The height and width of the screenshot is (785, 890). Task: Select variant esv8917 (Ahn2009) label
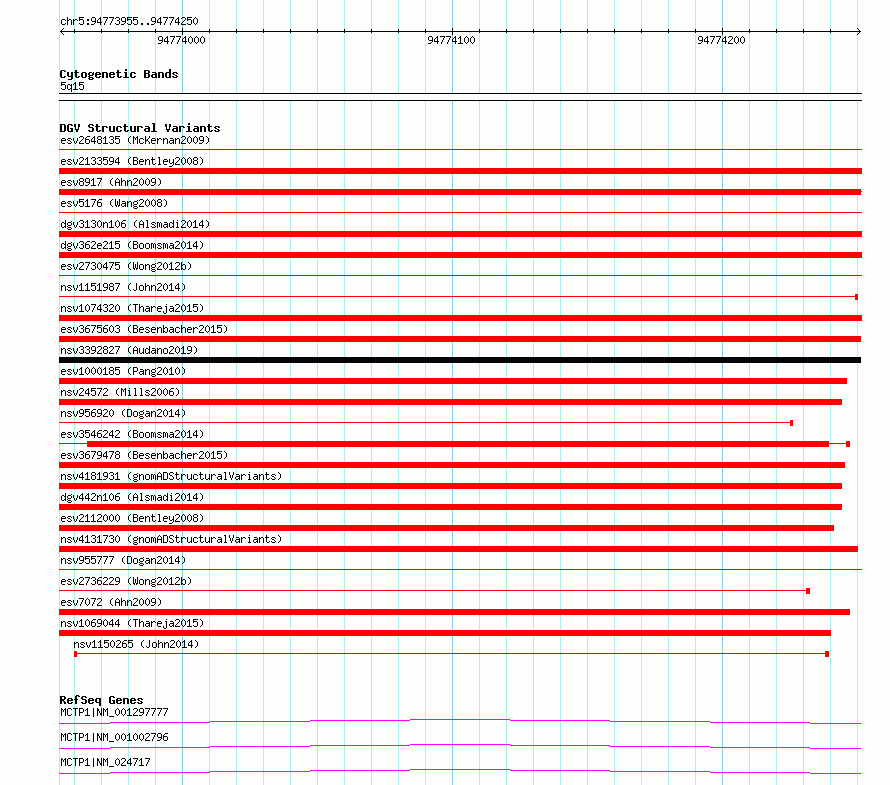pos(111,182)
